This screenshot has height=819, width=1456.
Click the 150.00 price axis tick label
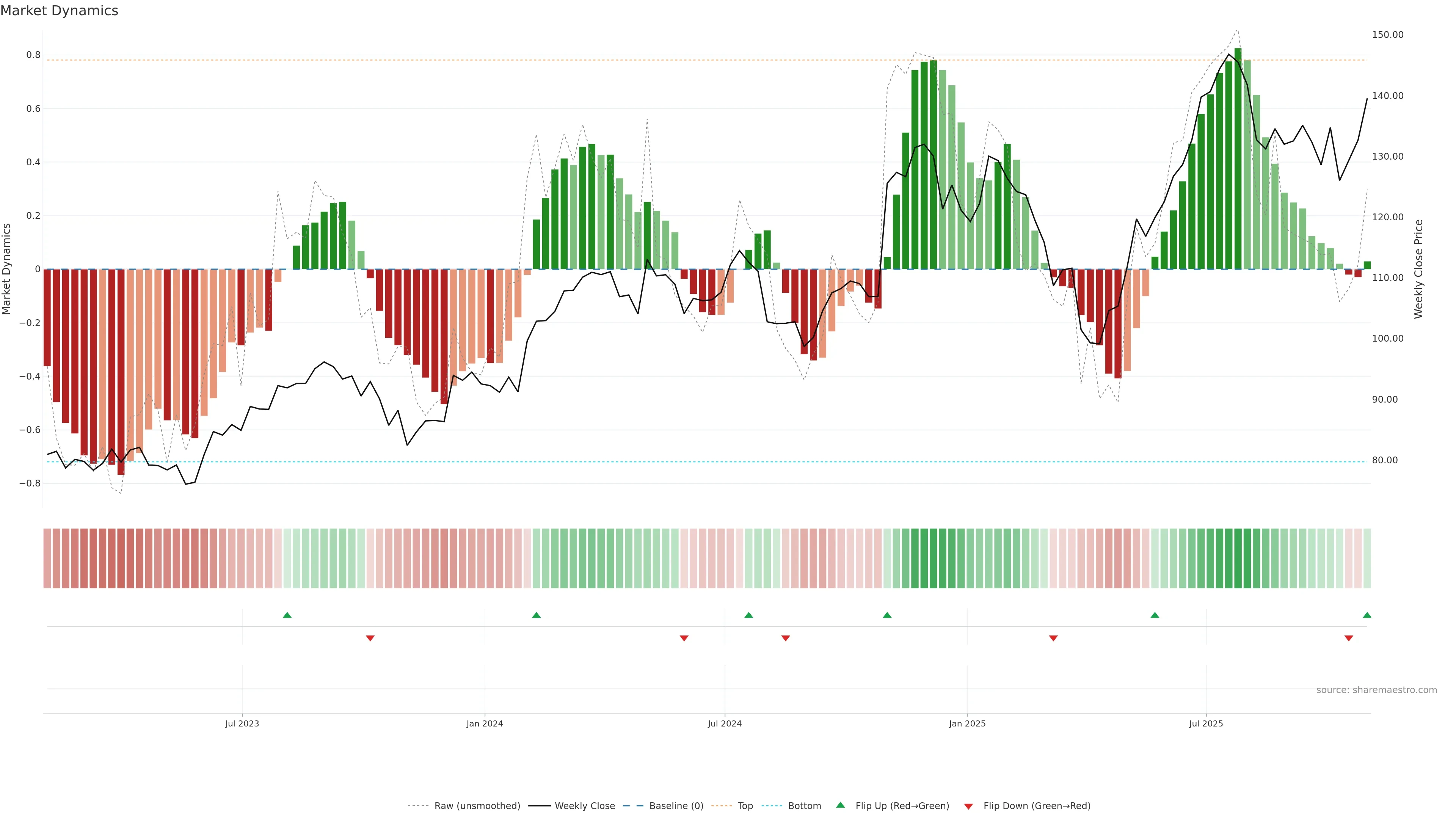[x=1388, y=35]
